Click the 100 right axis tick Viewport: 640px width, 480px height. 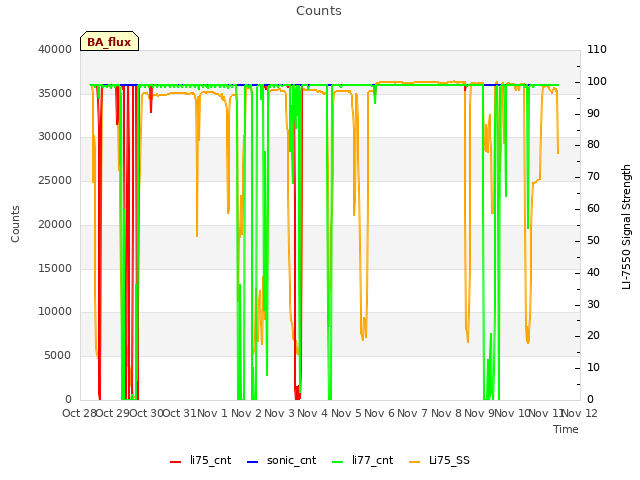pyautogui.click(x=597, y=81)
